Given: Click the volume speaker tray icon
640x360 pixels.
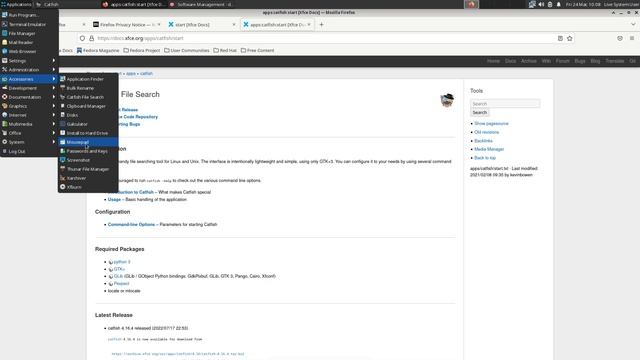Looking at the screenshot, I should click(x=541, y=4).
